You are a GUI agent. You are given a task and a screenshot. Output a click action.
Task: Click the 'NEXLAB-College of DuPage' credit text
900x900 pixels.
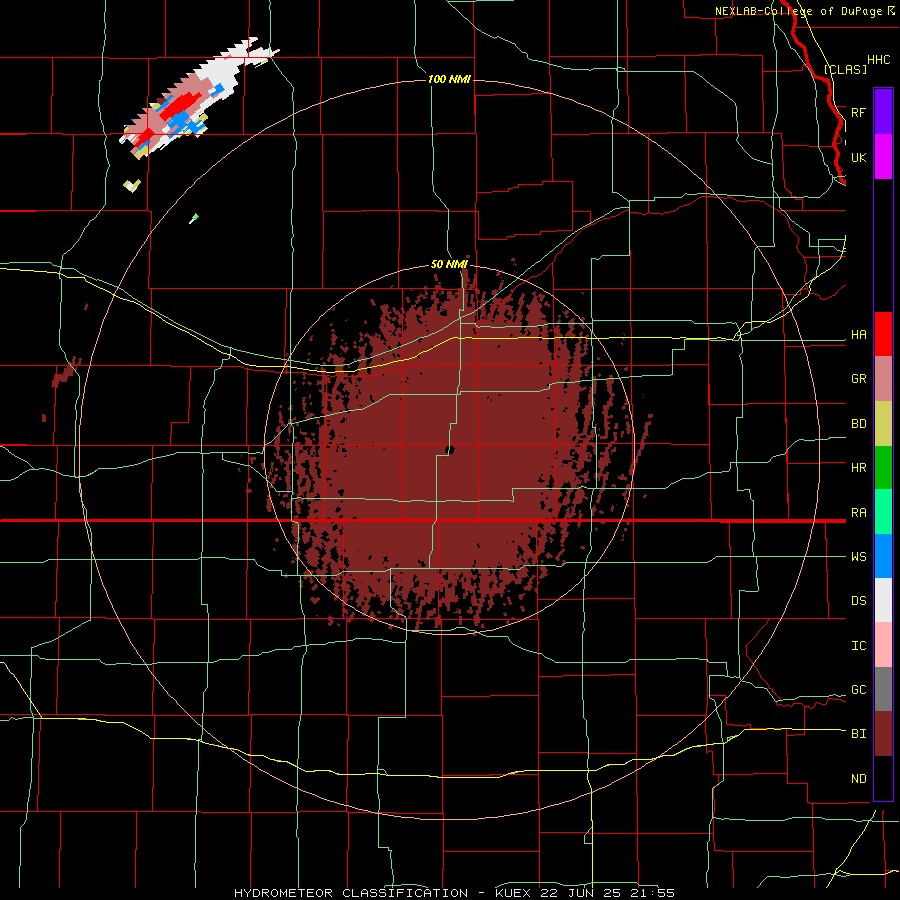tap(798, 11)
